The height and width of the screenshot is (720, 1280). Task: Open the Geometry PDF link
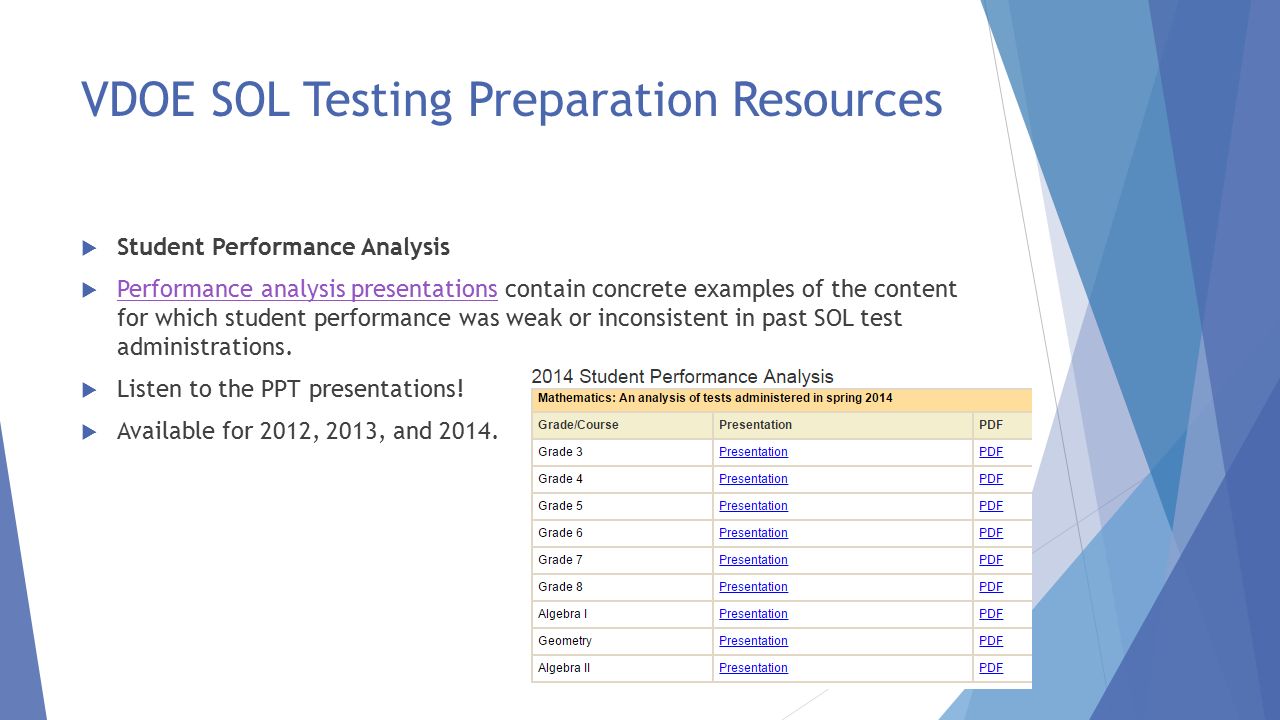point(991,641)
